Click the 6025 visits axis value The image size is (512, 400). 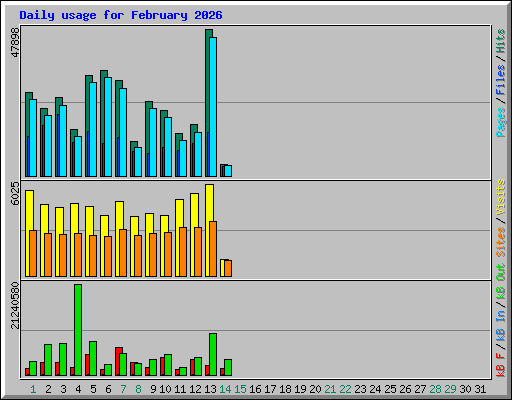pos(15,193)
